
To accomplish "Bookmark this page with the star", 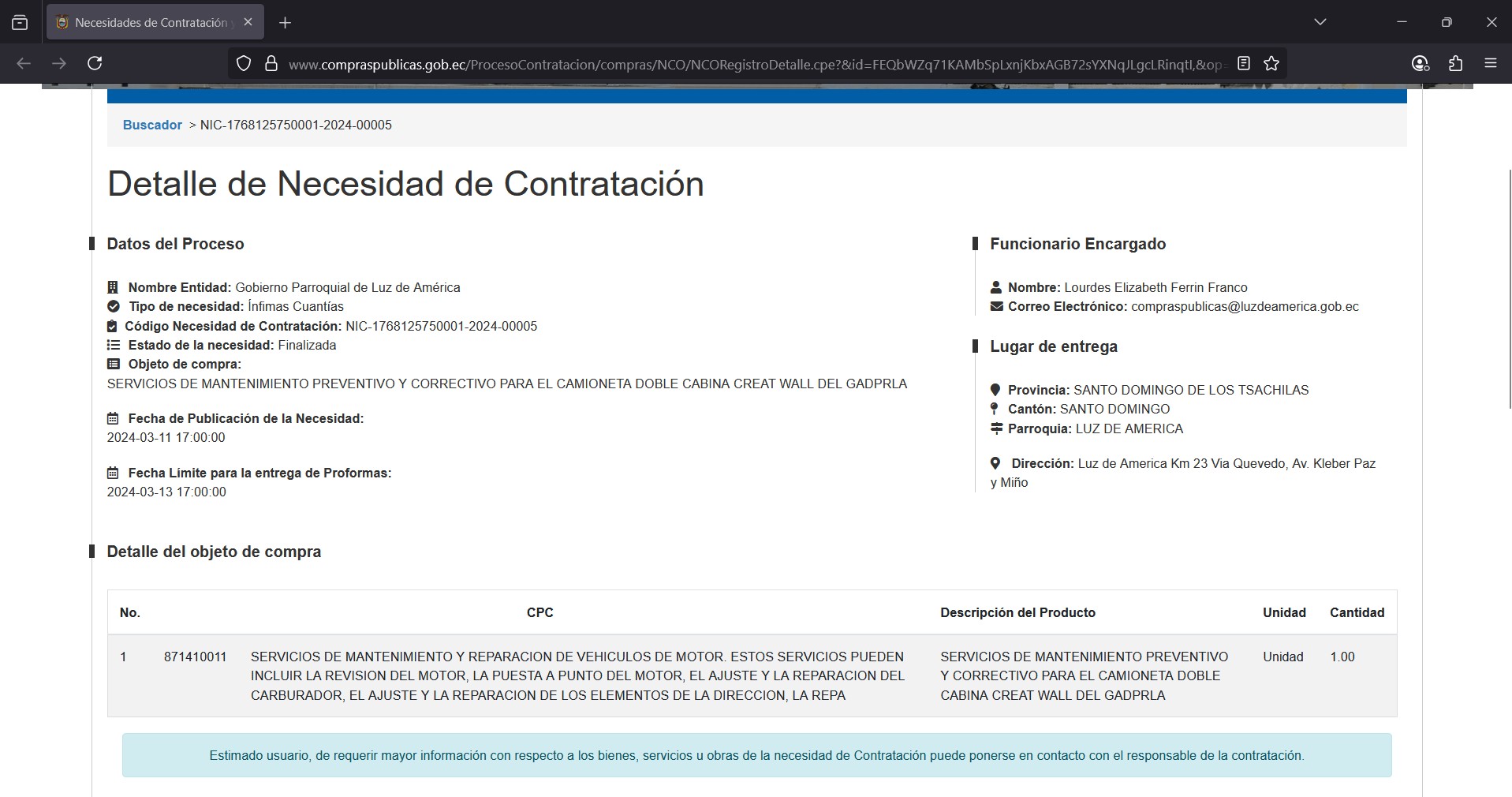I will 1271,64.
